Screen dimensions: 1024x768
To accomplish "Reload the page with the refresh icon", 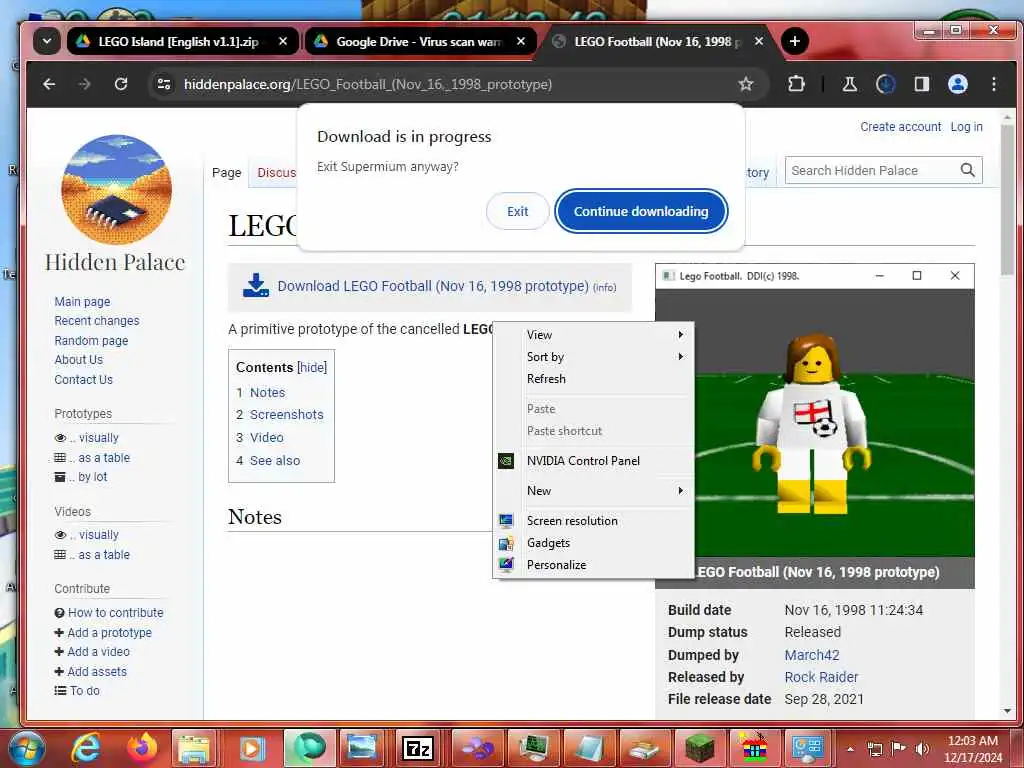I will [x=121, y=84].
